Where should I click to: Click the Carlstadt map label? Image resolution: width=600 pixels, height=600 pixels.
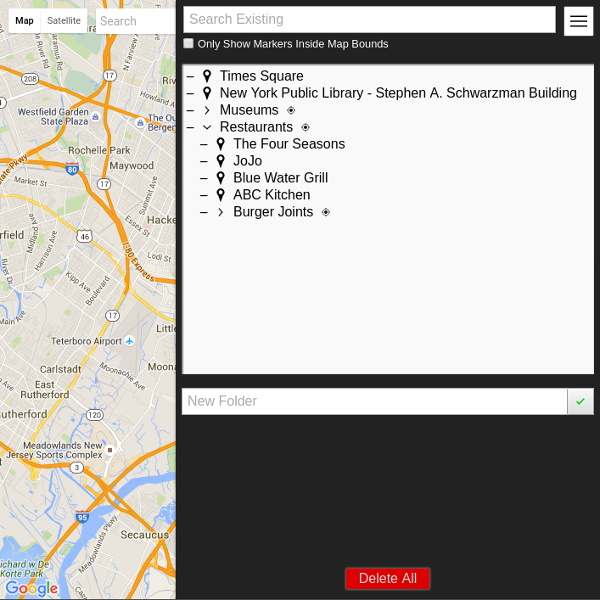(60, 369)
